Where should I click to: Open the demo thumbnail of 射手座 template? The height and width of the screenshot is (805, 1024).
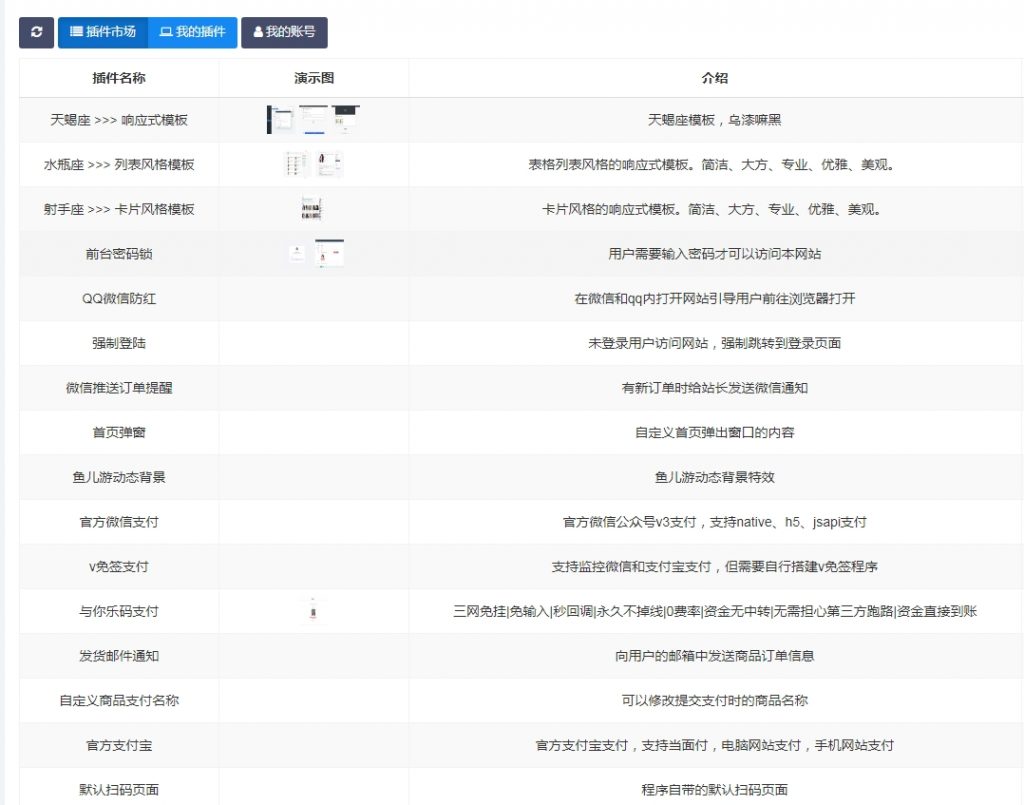pyautogui.click(x=312, y=209)
